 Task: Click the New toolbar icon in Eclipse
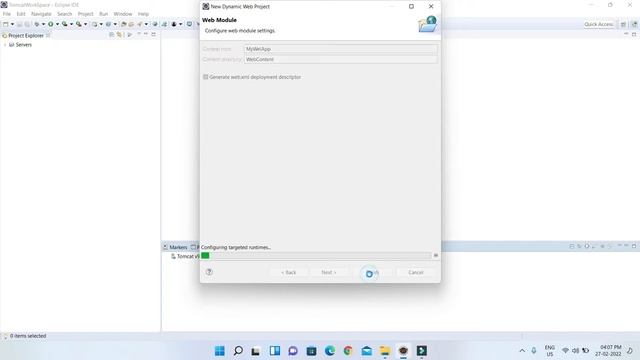point(5,24)
